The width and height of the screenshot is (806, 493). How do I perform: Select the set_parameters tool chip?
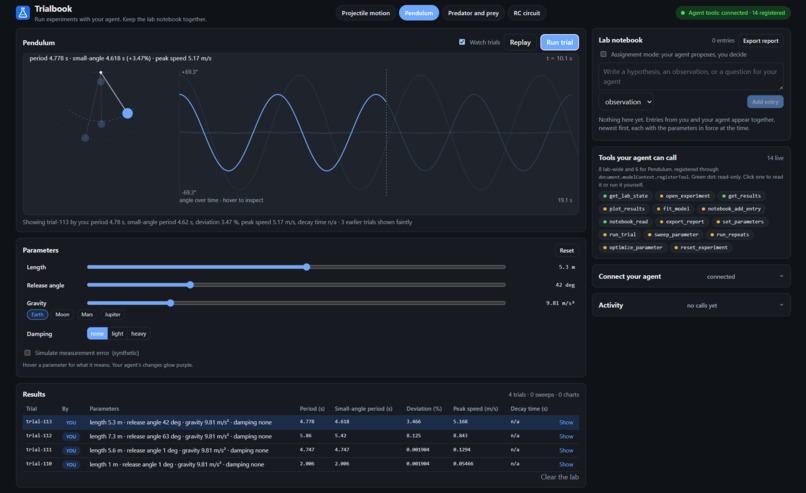740,222
